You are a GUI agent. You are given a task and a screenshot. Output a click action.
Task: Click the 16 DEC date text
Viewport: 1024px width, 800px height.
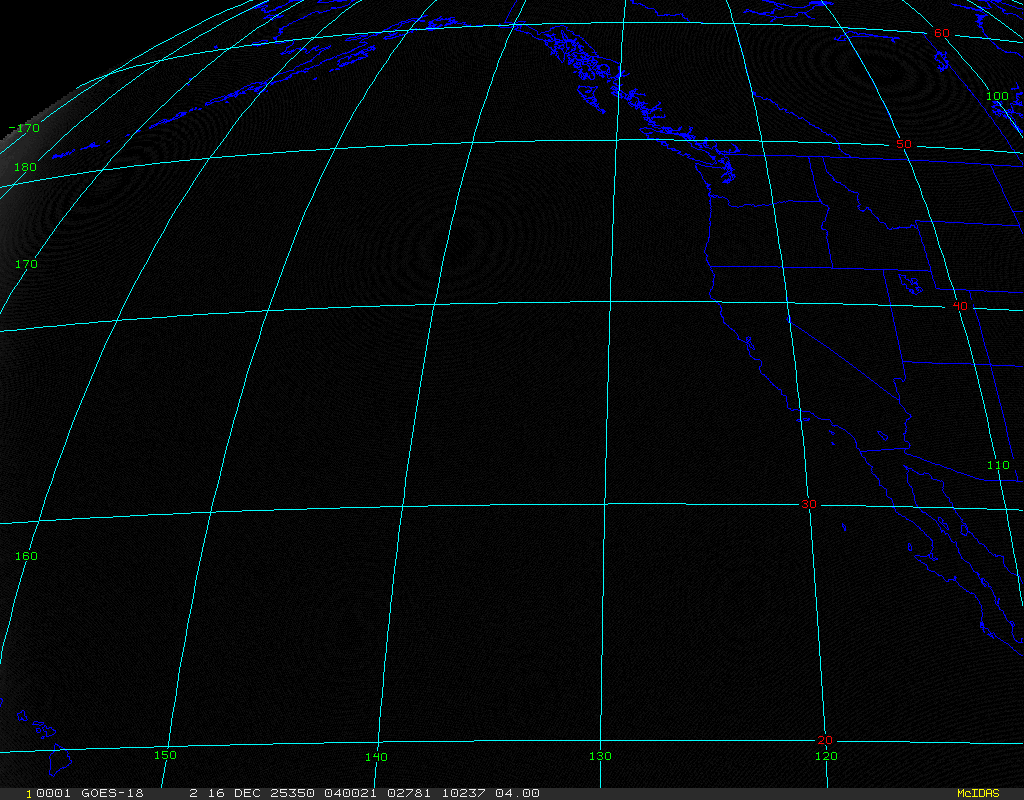point(236,793)
